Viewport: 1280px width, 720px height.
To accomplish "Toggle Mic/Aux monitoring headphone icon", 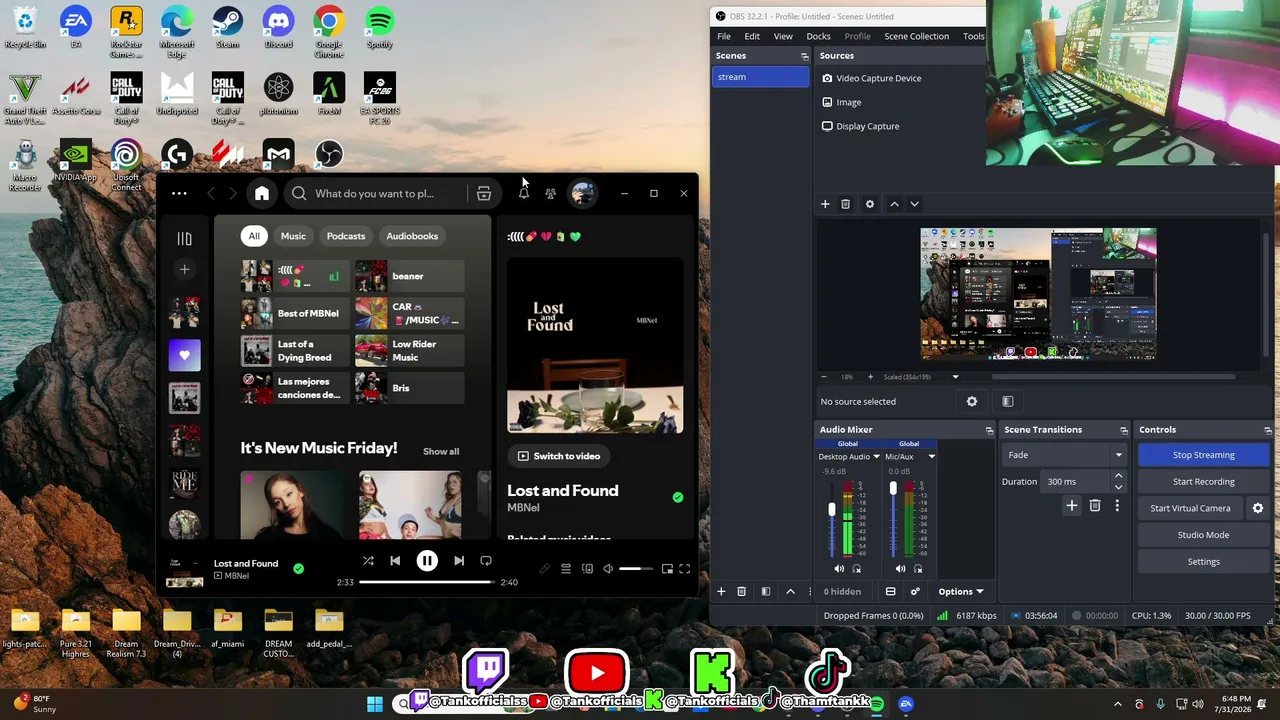I will (918, 569).
